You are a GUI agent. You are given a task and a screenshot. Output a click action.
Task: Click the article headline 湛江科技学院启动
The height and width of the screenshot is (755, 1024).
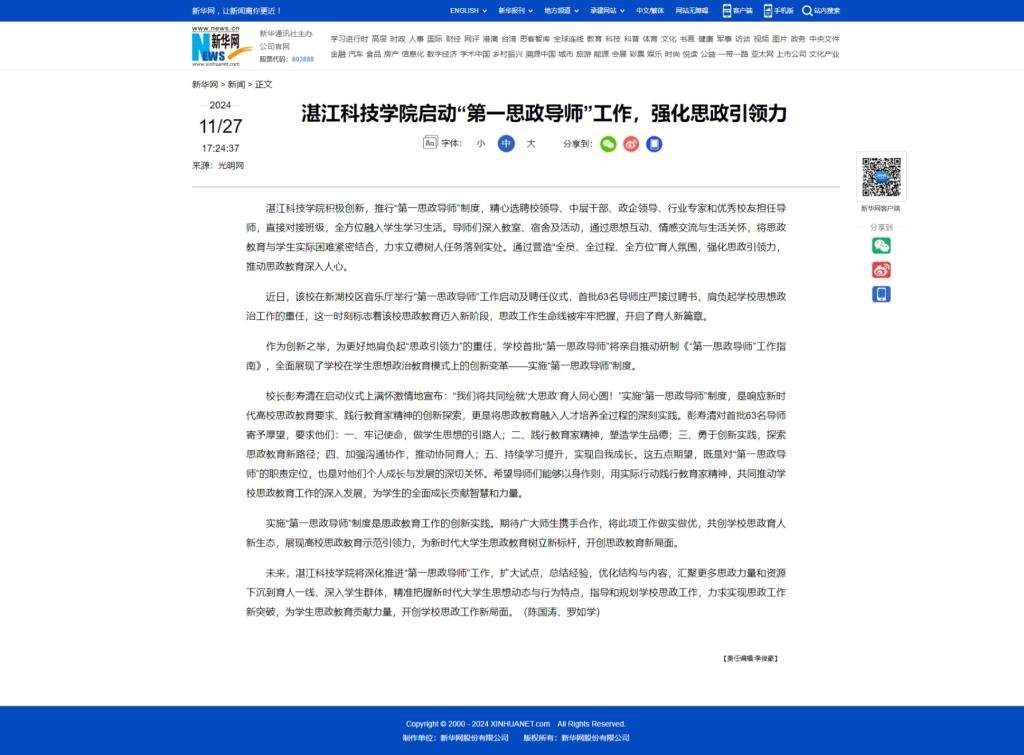tap(544, 114)
